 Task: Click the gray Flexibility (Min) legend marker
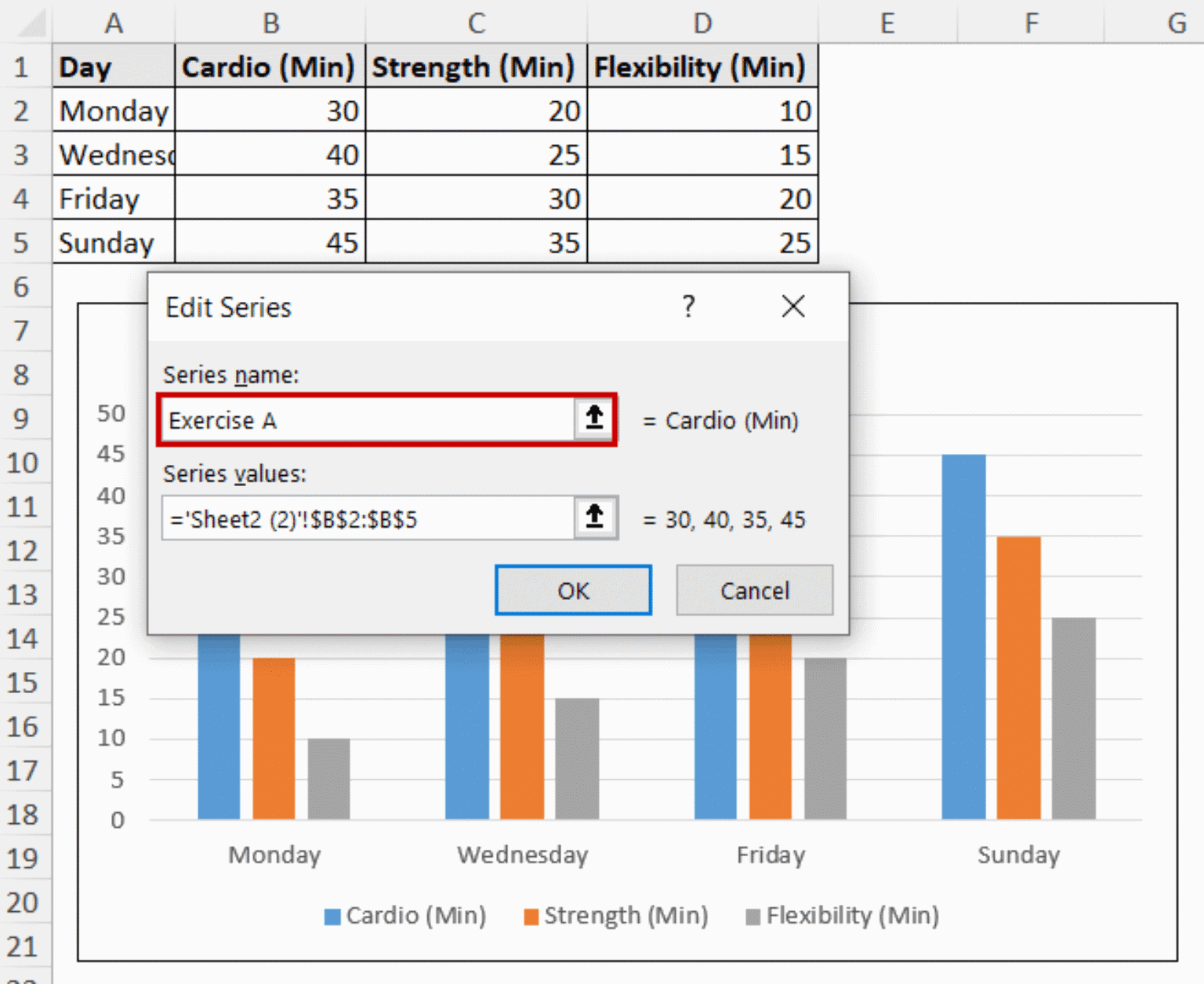(x=751, y=915)
